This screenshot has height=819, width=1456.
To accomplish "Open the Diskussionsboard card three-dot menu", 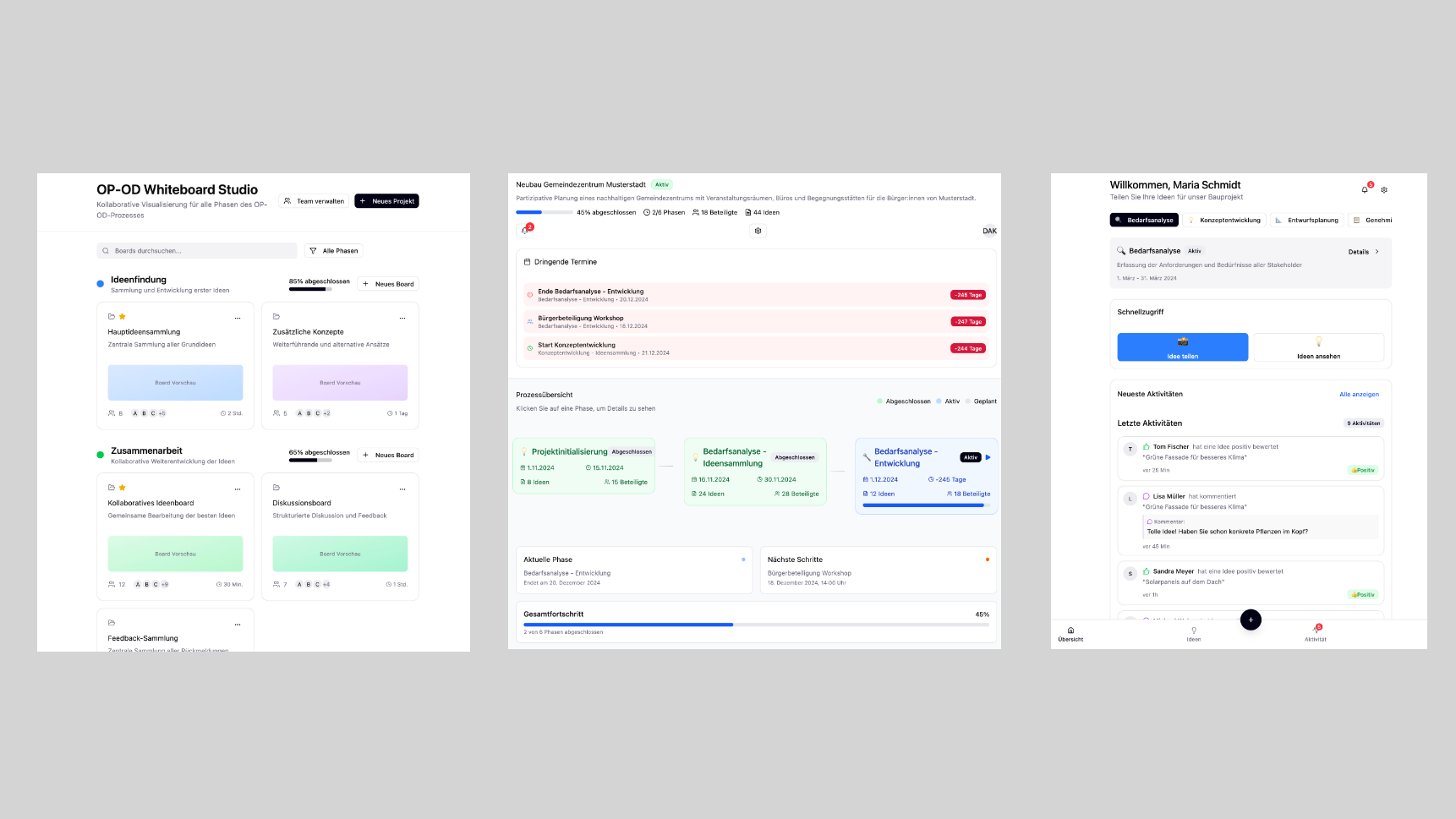I will 402,489.
